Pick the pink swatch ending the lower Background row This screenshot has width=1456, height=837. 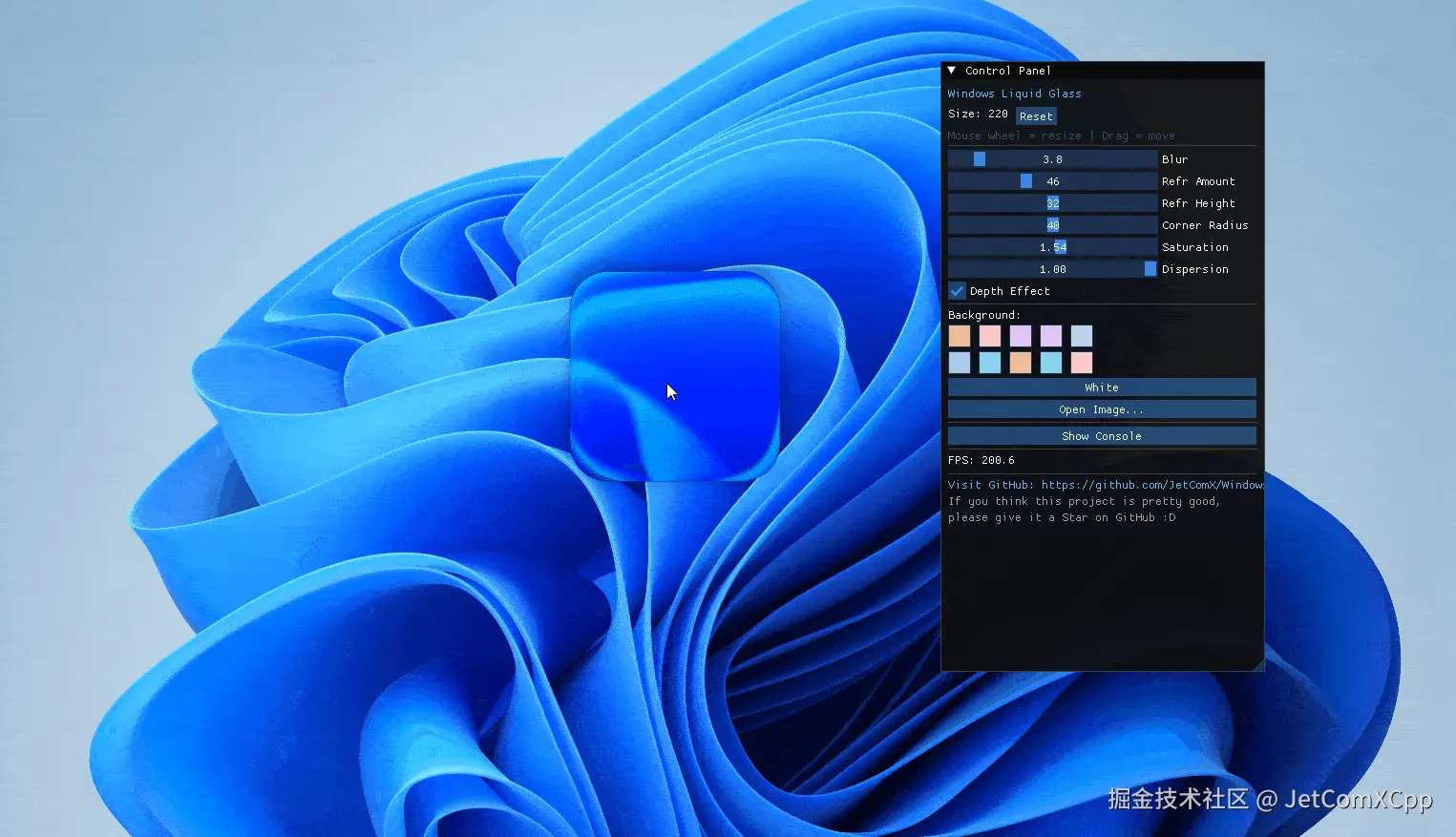pos(1082,363)
